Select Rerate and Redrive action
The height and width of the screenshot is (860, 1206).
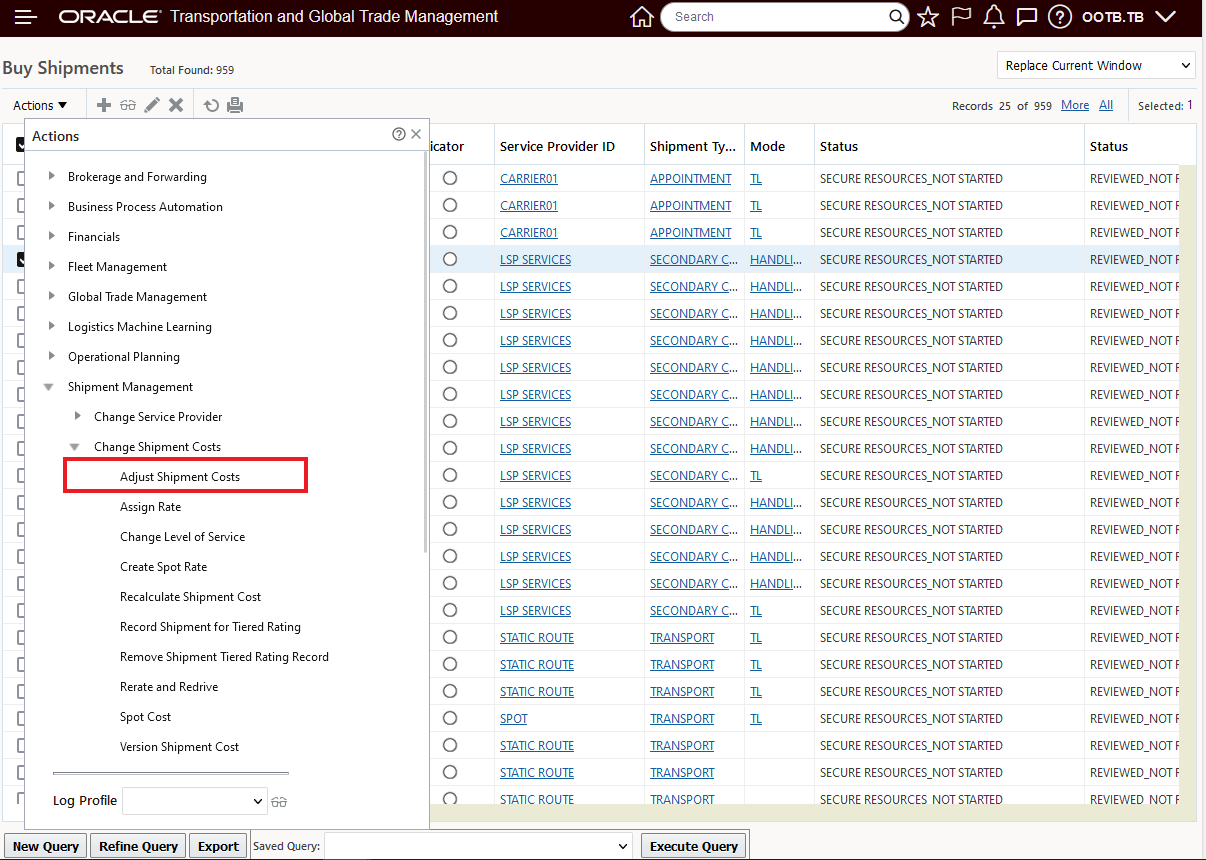(x=169, y=686)
